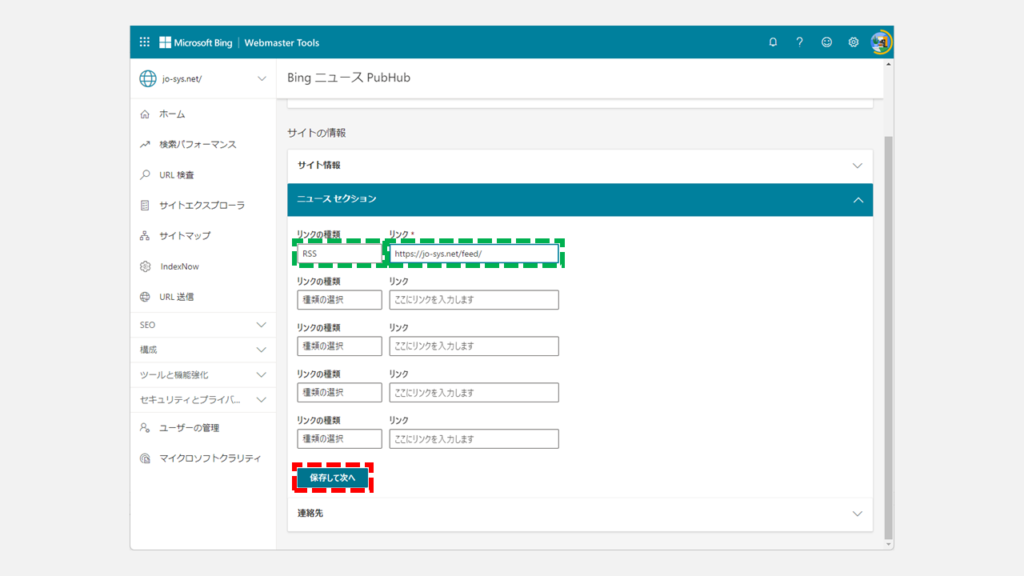Expand the サイト情報 section
The image size is (1024, 576).
pyautogui.click(x=580, y=165)
